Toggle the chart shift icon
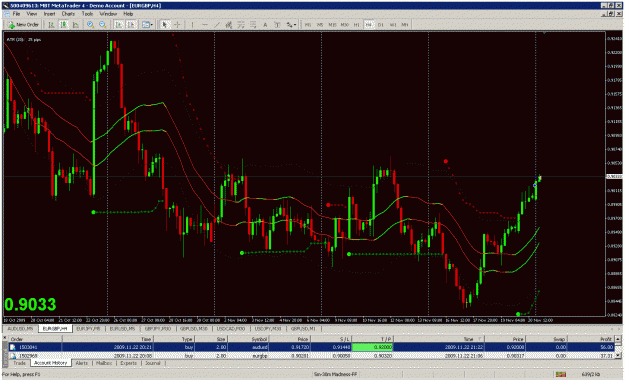 (131, 25)
